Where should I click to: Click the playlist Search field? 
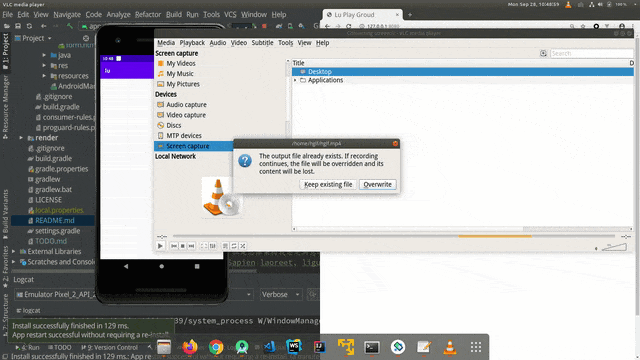pyautogui.click(x=591, y=53)
